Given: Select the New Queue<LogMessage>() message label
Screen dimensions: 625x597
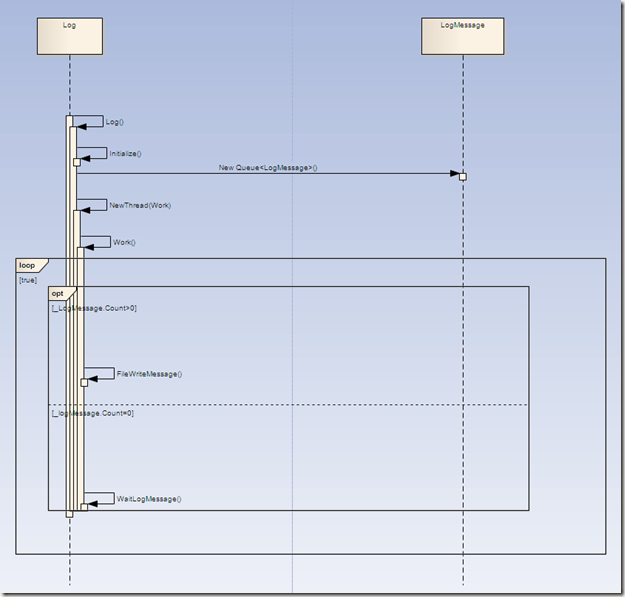Looking at the screenshot, I should 268,167.
